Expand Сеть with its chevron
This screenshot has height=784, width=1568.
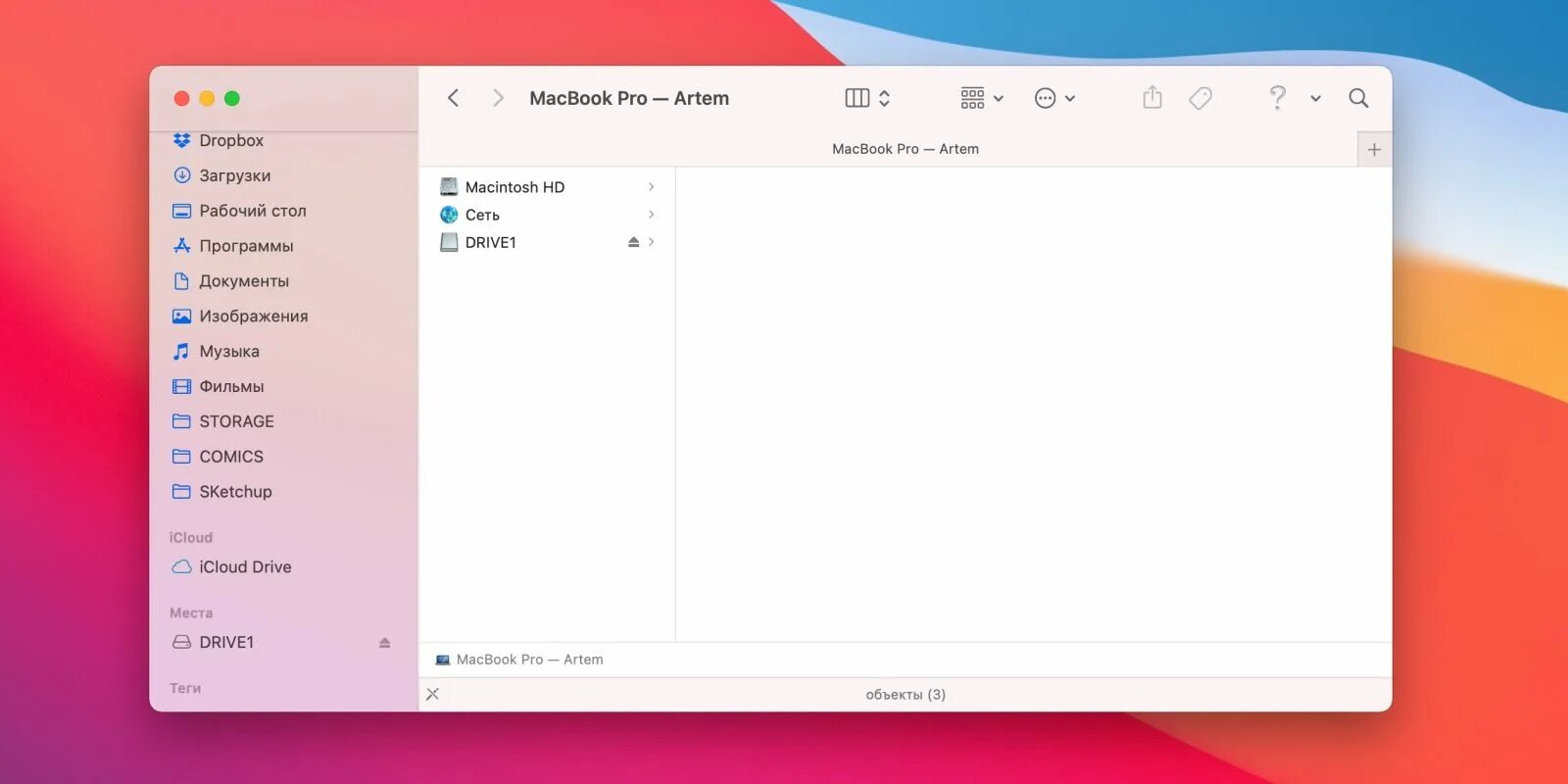coord(652,215)
